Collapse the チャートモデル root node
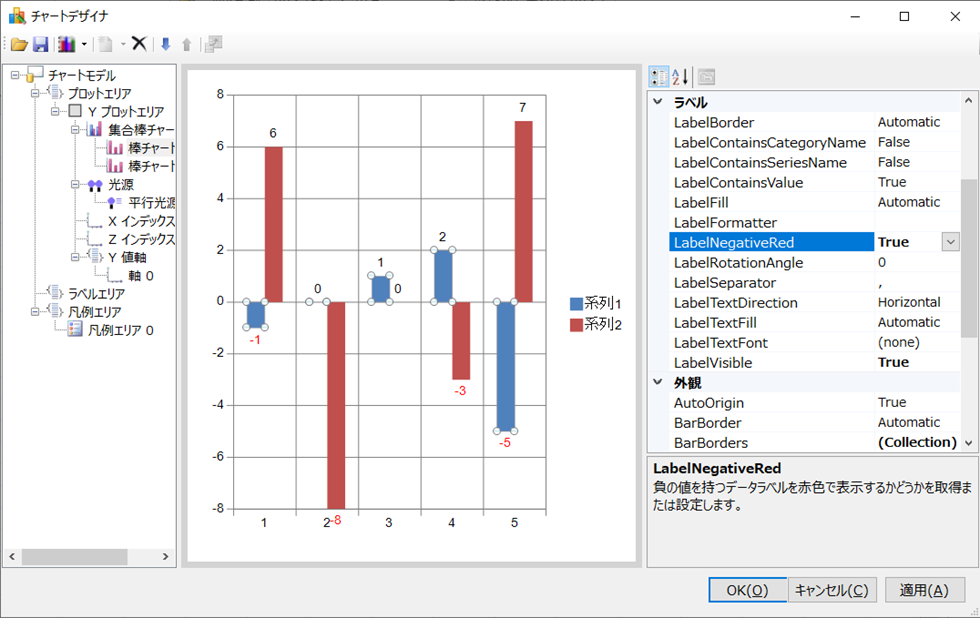 click(x=14, y=75)
